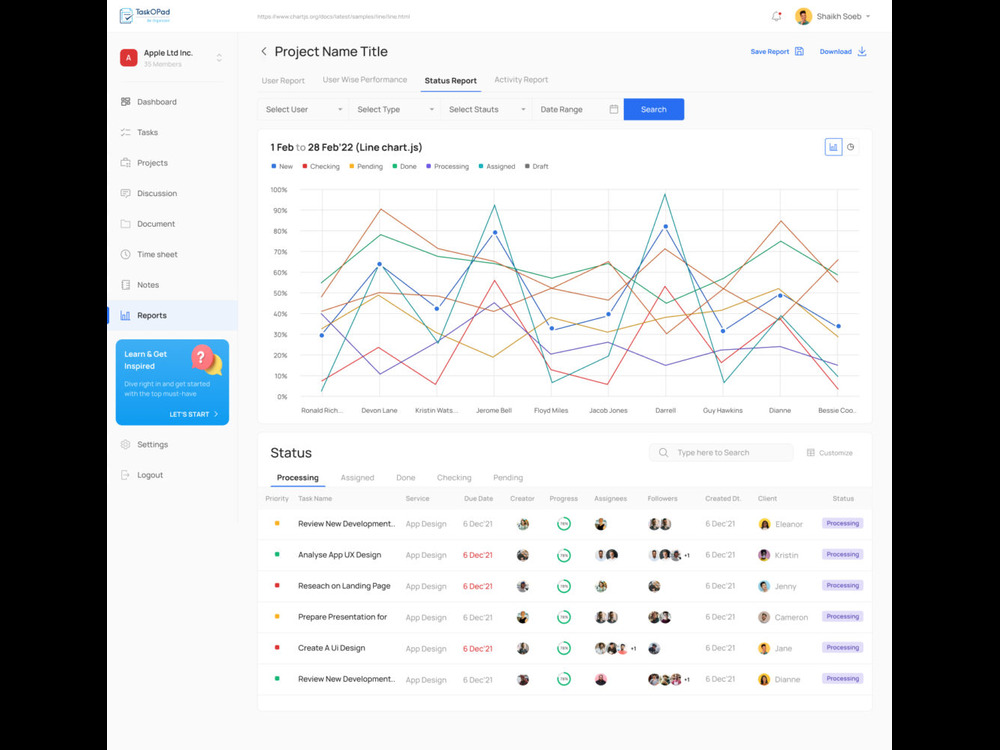The width and height of the screenshot is (1000, 750).
Task: Switch to the Activity Report tab
Action: coord(521,80)
